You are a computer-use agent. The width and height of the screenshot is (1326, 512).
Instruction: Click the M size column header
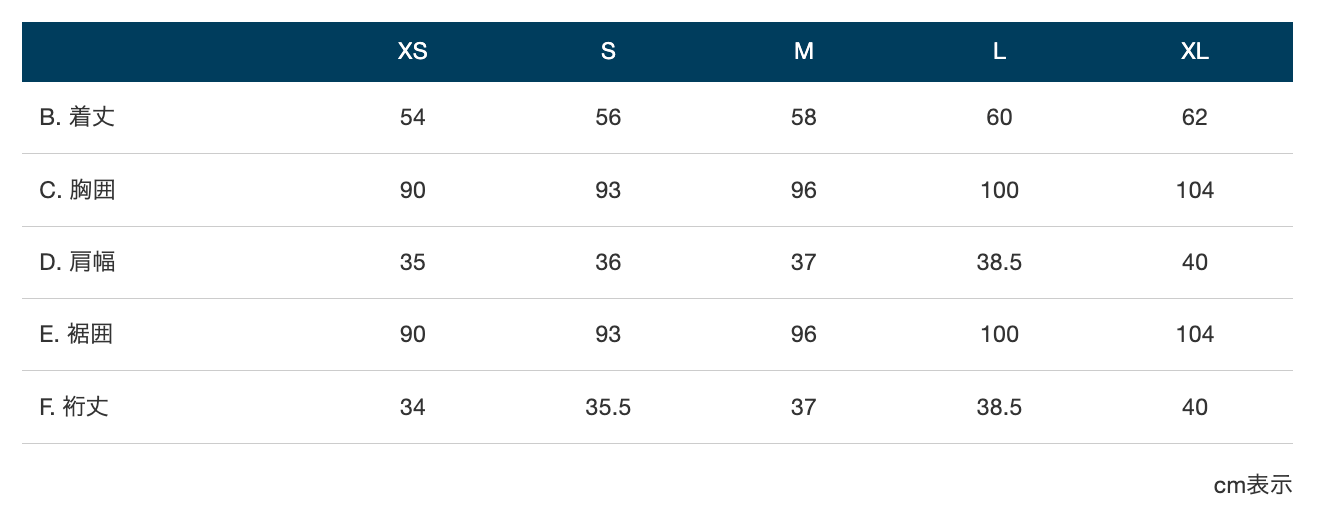803,52
